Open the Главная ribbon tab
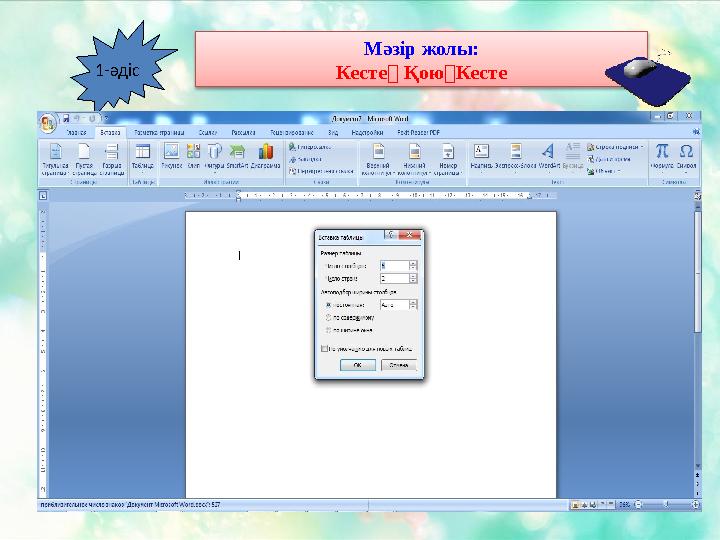 coord(76,132)
